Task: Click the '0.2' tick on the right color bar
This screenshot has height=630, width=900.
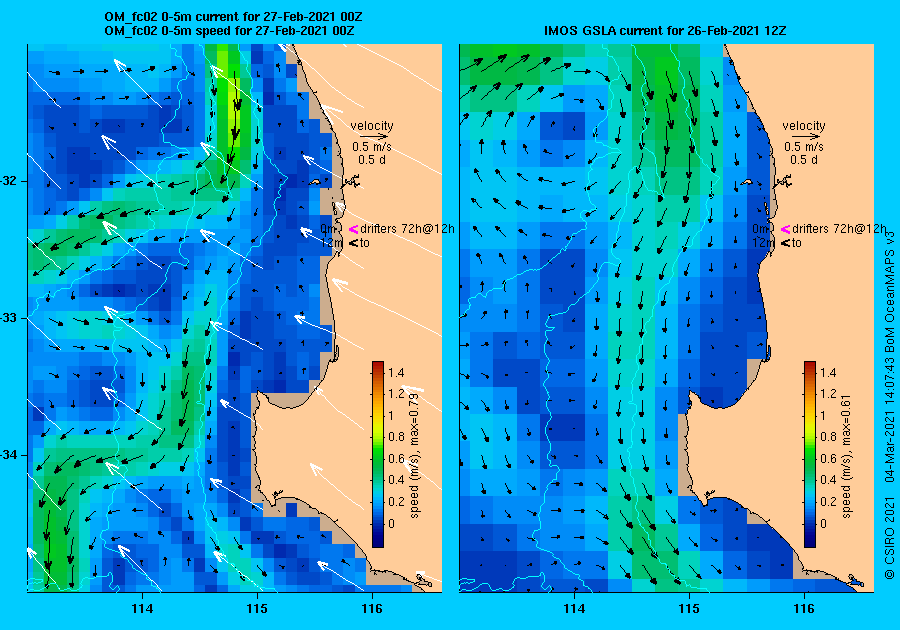Action: (828, 501)
